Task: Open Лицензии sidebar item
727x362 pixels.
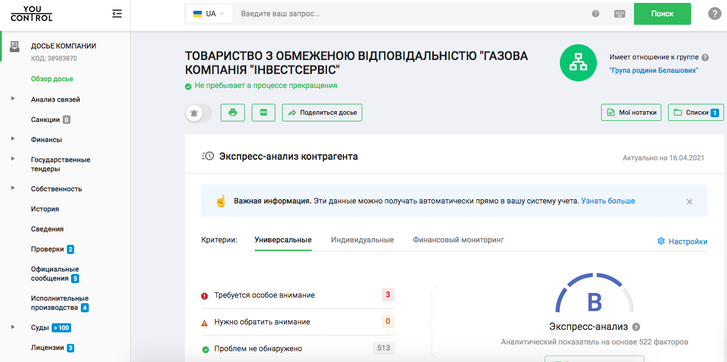Action: pos(47,348)
